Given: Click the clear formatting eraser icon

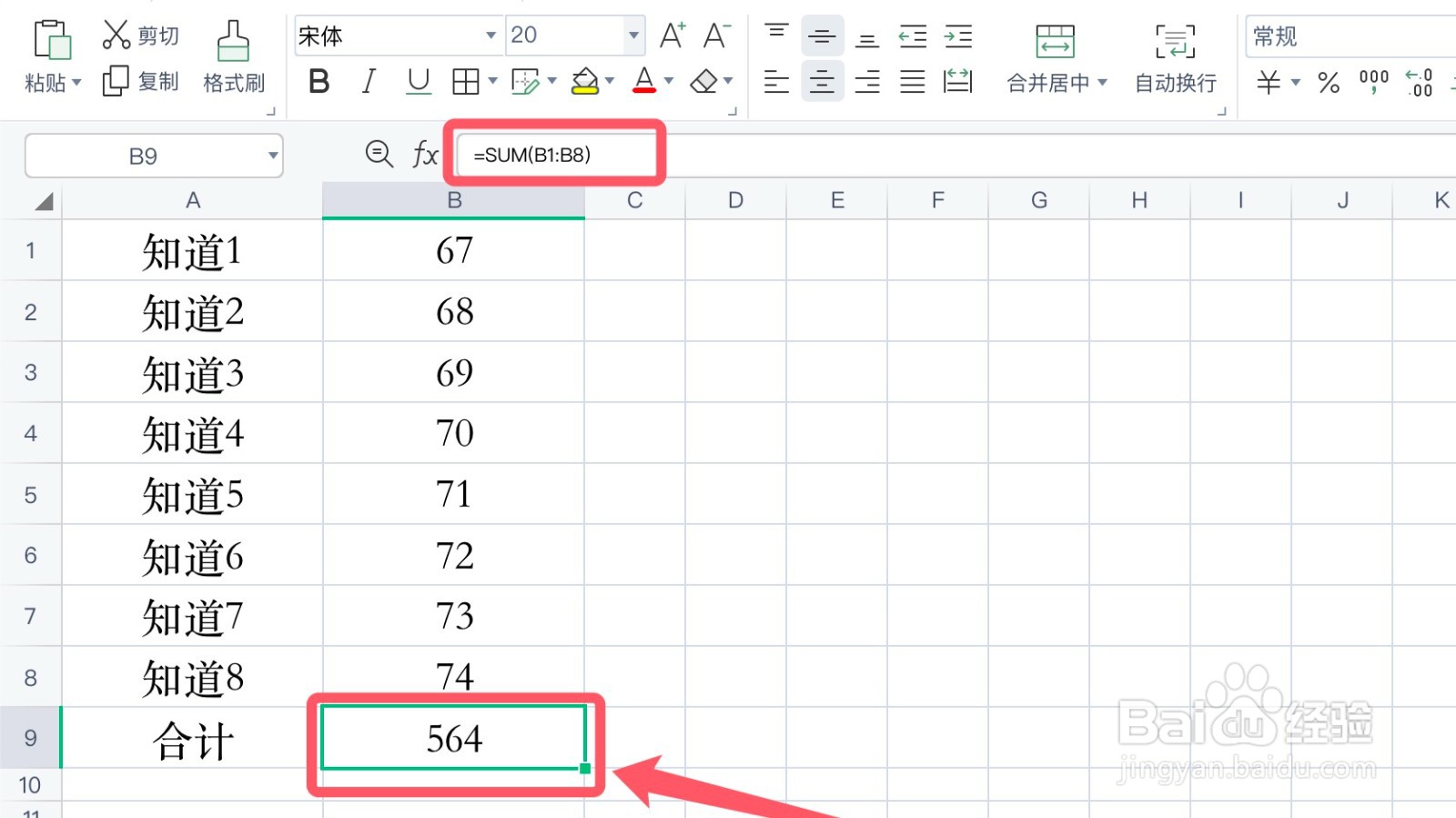Looking at the screenshot, I should pyautogui.click(x=704, y=82).
